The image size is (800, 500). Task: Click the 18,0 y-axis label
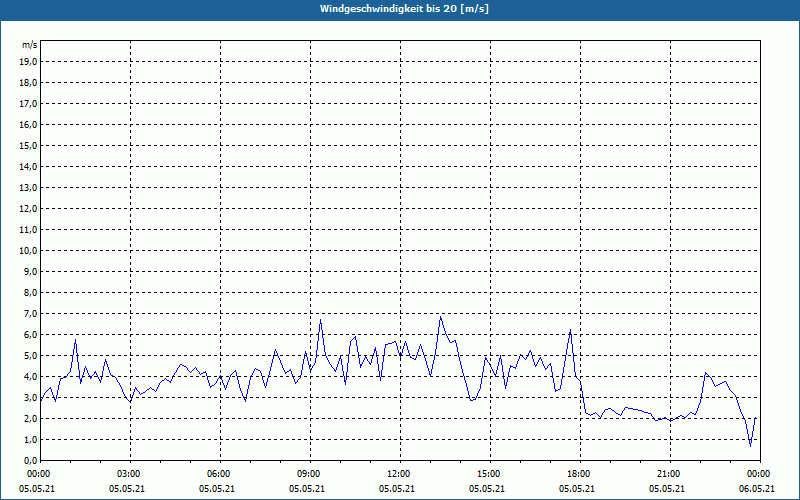28,83
